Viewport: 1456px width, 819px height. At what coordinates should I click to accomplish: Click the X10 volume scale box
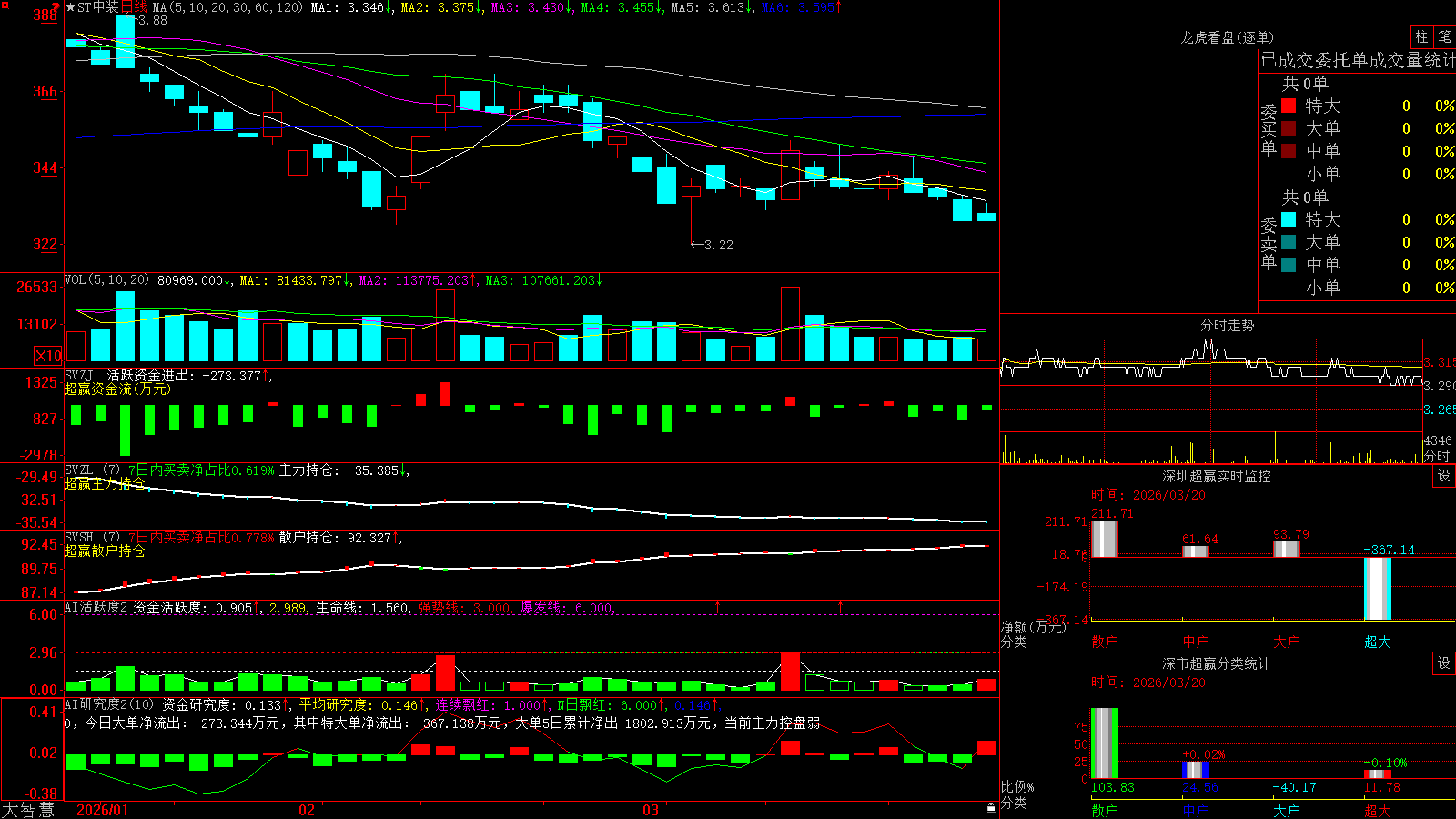pos(48,356)
